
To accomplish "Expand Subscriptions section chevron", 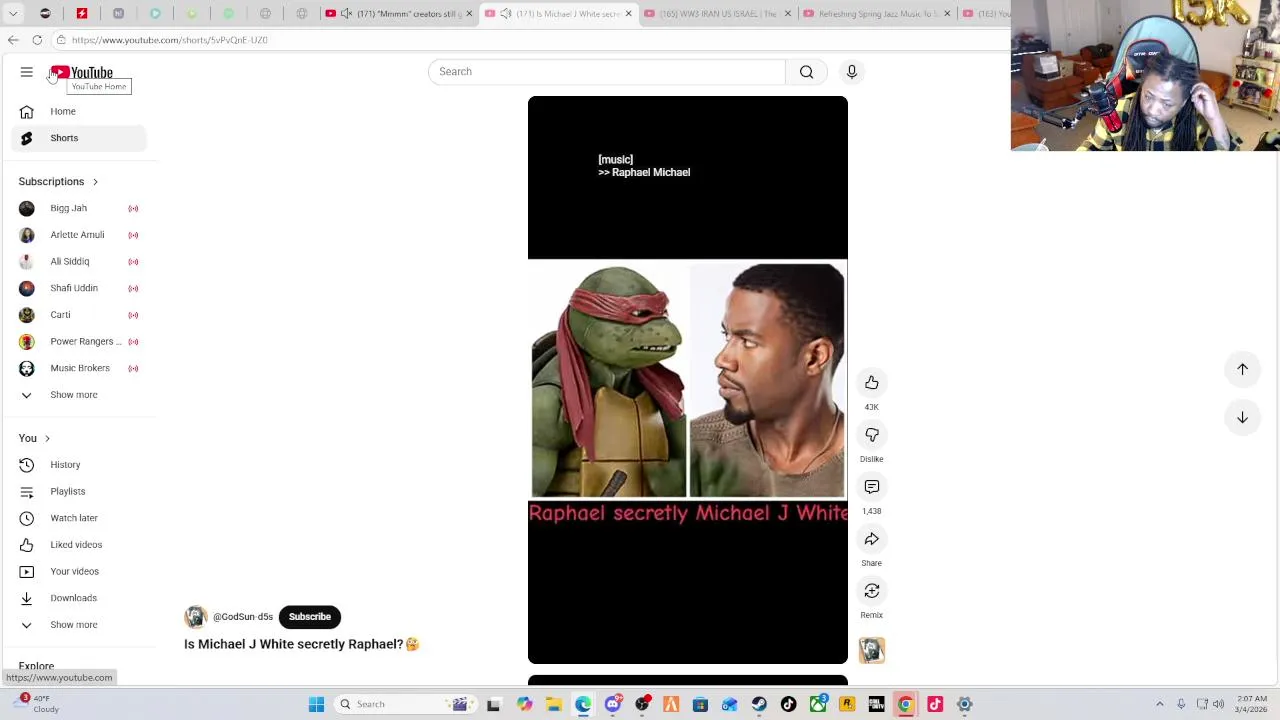I will 95,182.
